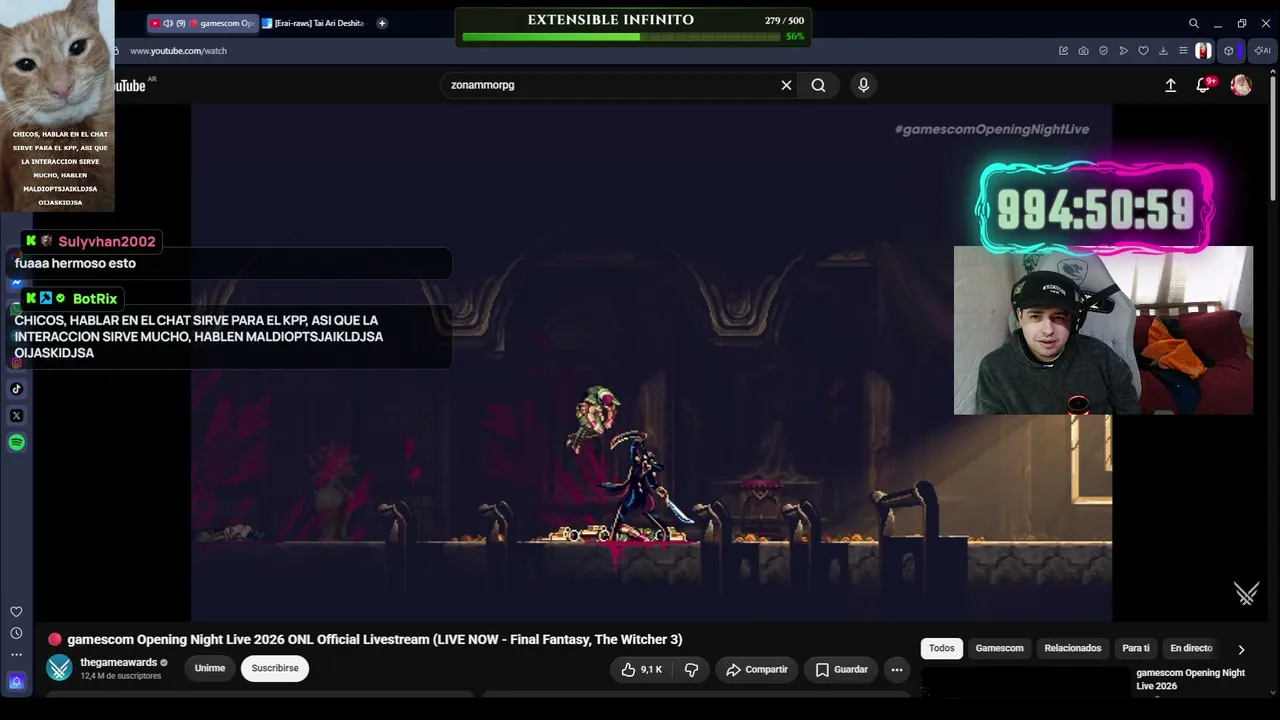Switch to the gamescom browser tab
This screenshot has height=720, width=1280.
[x=202, y=23]
